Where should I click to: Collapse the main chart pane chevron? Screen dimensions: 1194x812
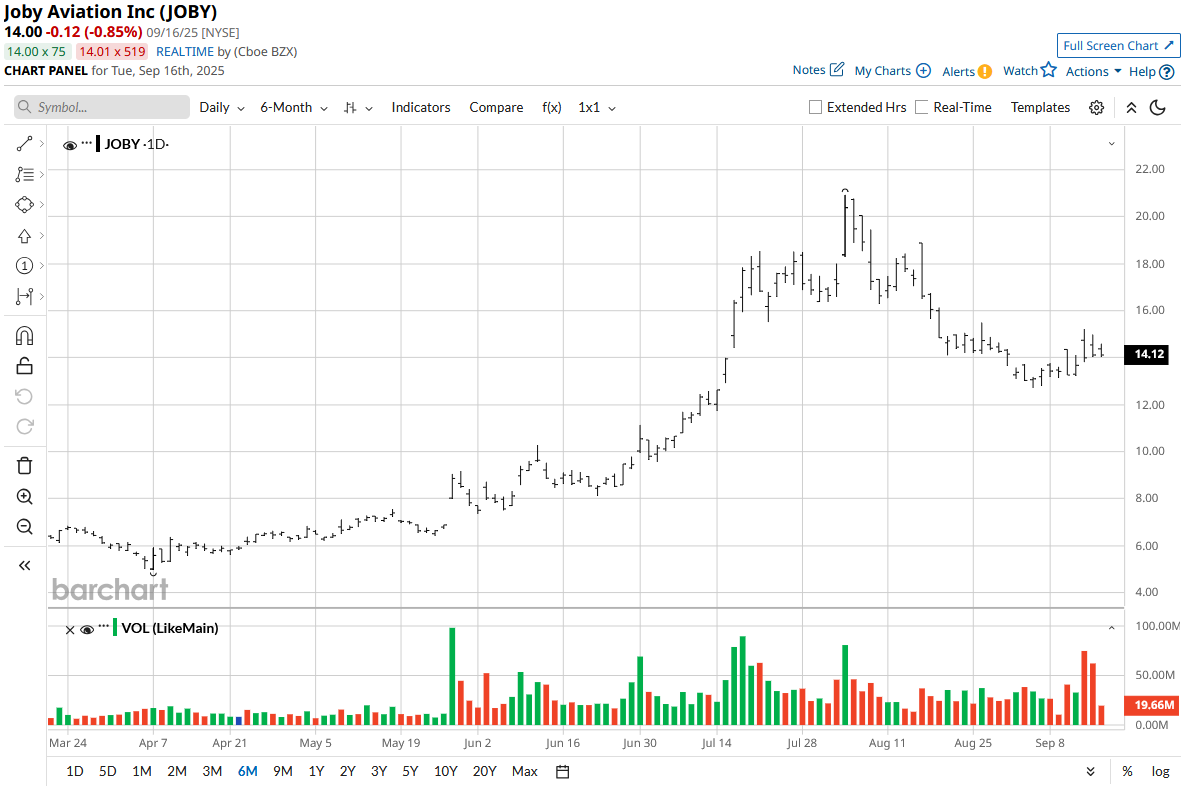1112,144
